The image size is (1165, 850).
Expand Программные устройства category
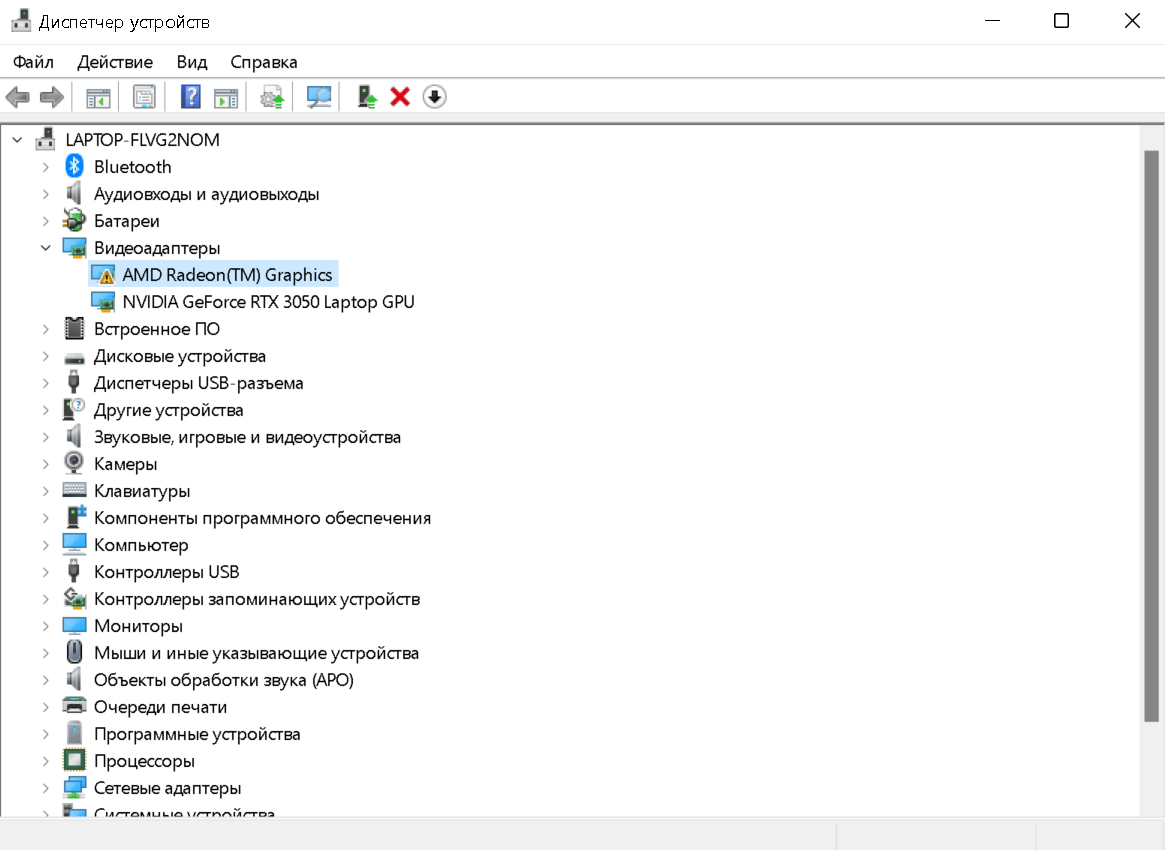[46, 733]
